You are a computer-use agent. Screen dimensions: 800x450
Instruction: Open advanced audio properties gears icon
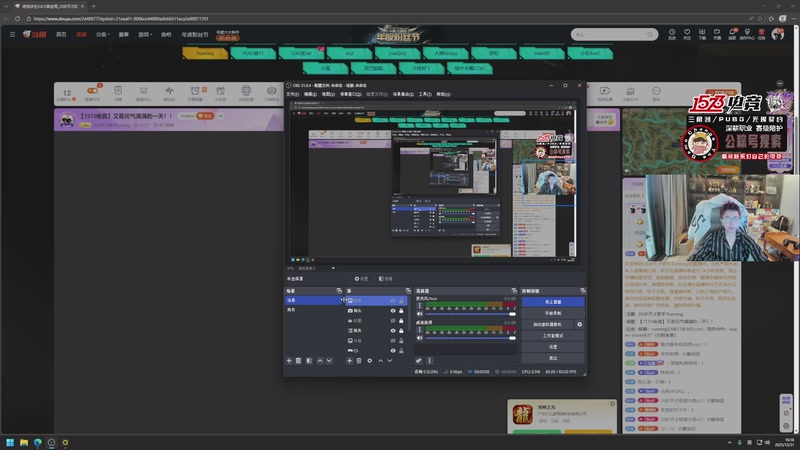(x=419, y=361)
